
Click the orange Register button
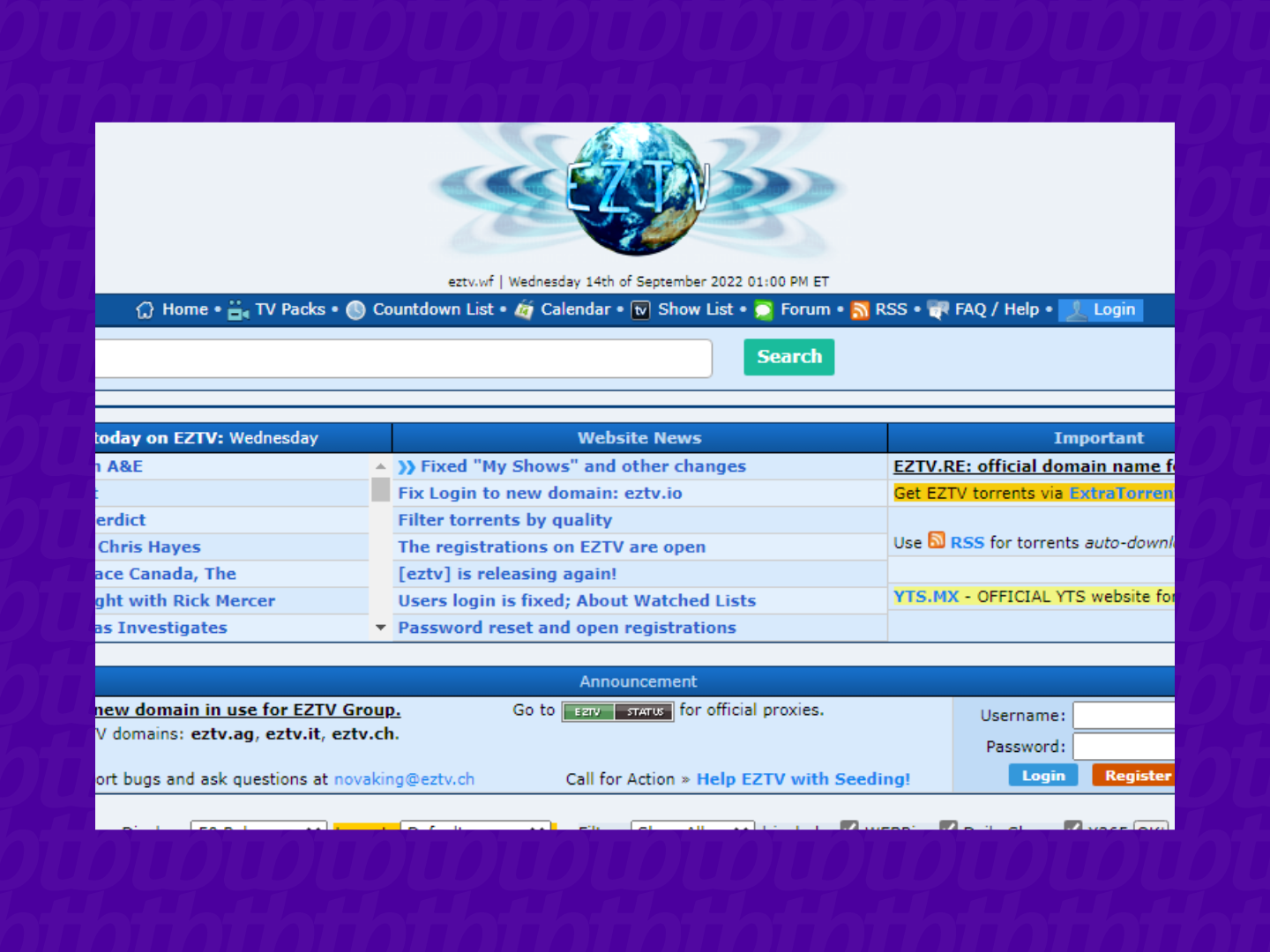[1133, 776]
